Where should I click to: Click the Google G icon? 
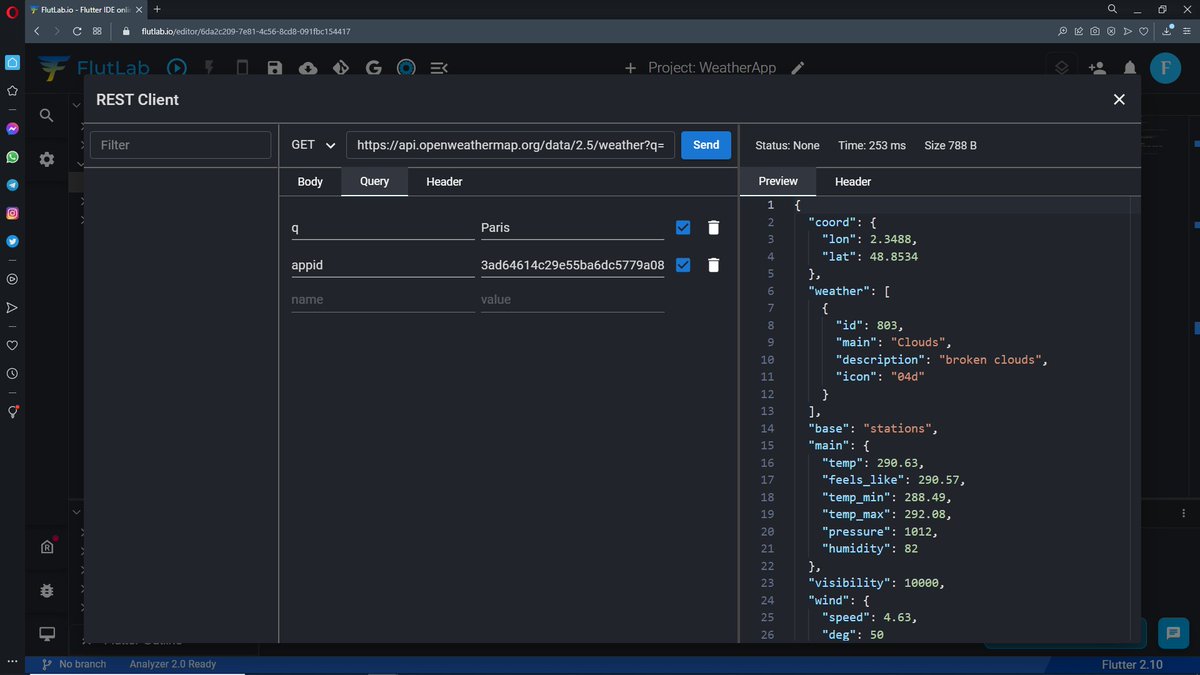point(374,68)
